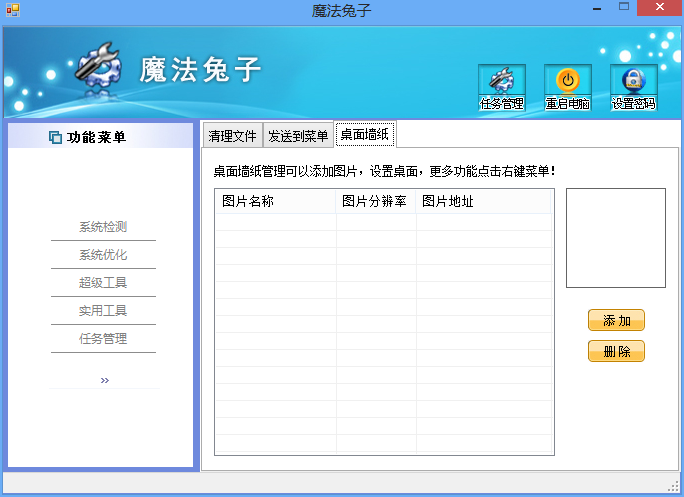Open 系统检测 in the sidebar menu
Image resolution: width=684 pixels, height=497 pixels.
(x=103, y=227)
